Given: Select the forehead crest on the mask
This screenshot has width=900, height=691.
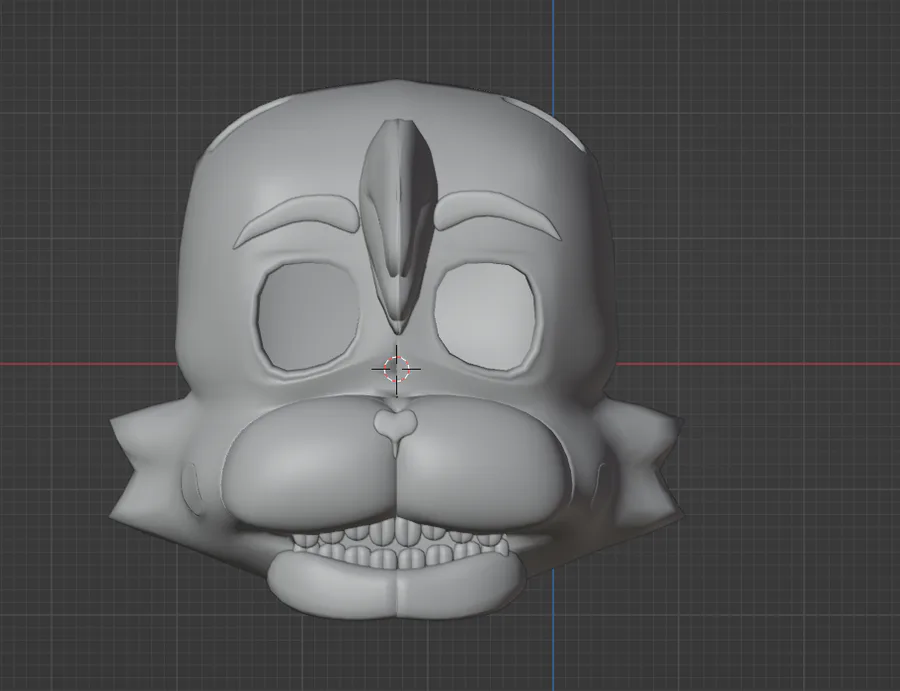Looking at the screenshot, I should 398,225.
